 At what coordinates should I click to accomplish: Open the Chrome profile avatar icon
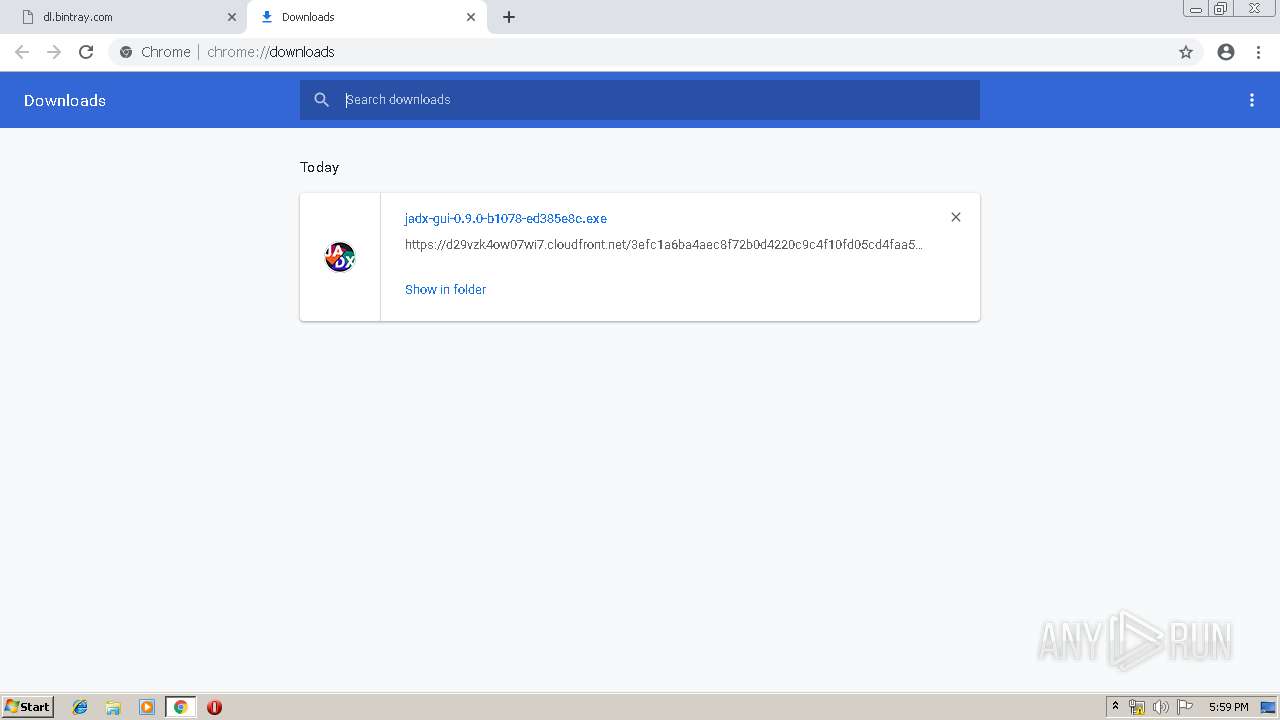(x=1226, y=52)
